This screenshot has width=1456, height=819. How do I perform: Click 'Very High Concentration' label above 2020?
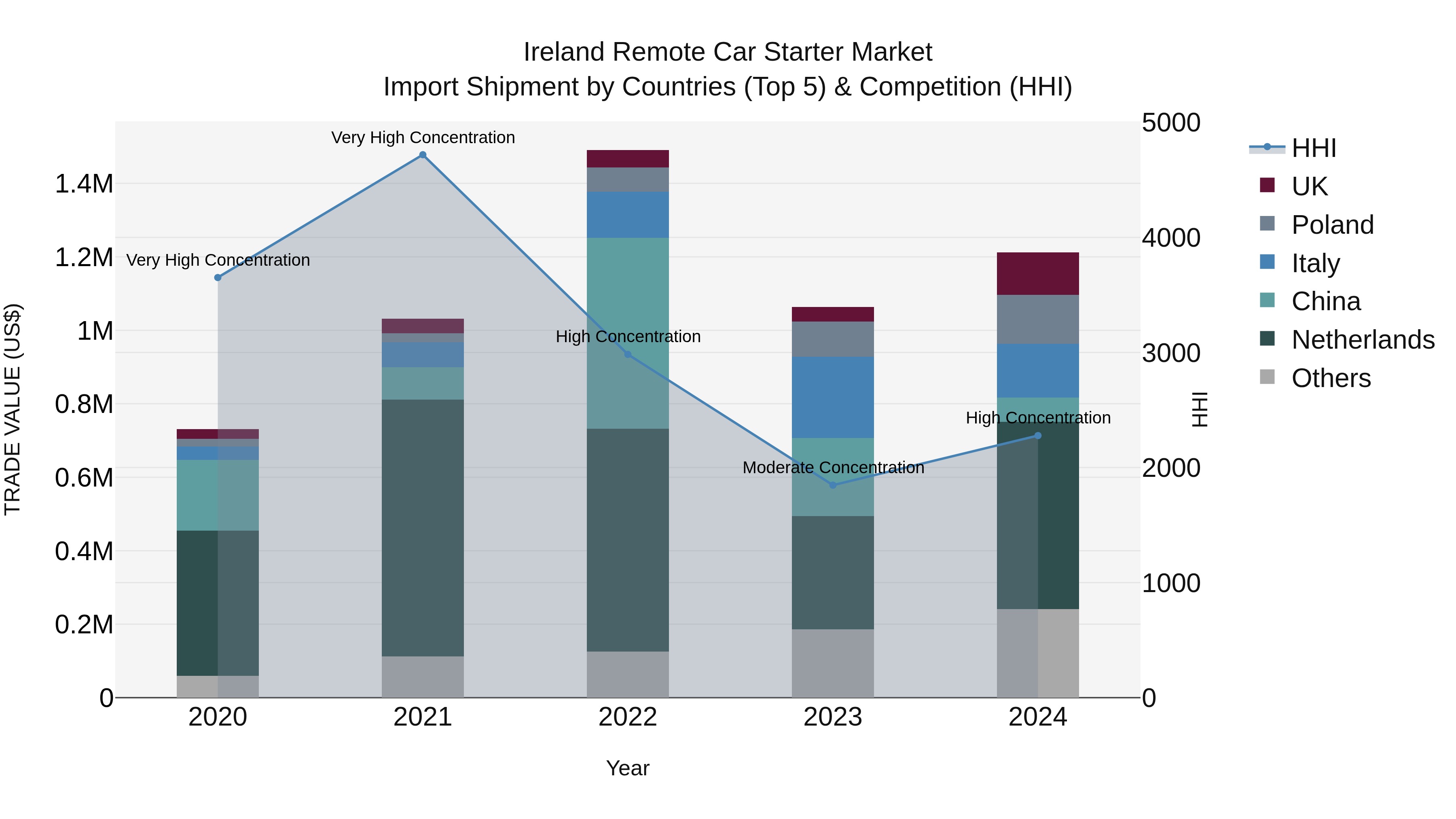tap(218, 260)
